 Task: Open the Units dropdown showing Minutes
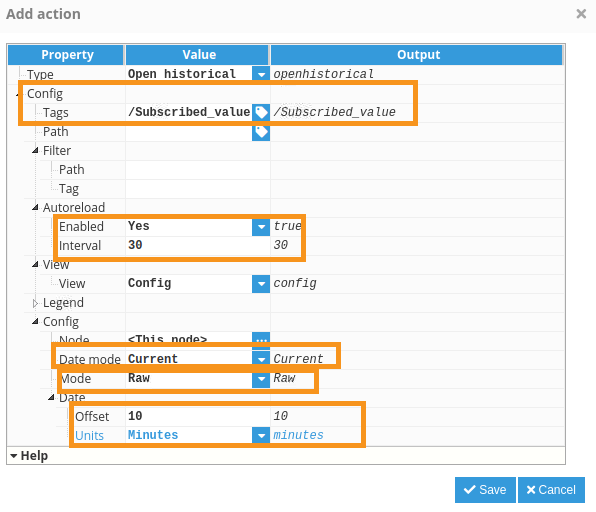(261, 435)
